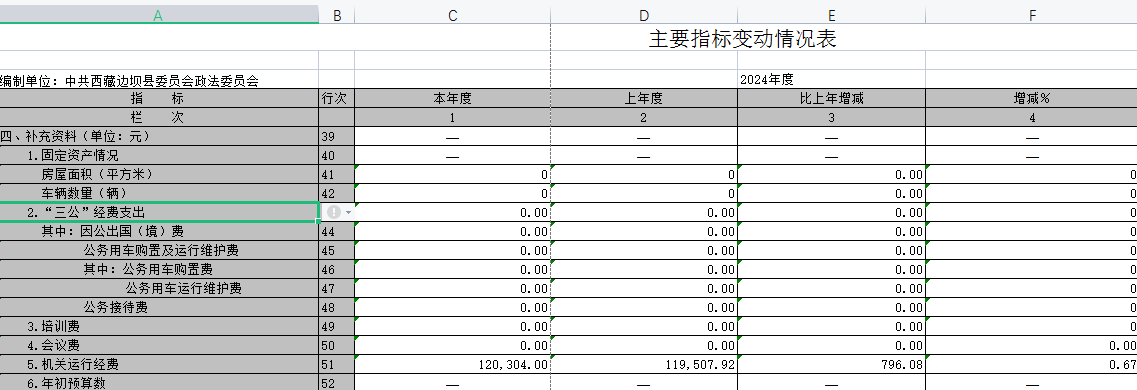The width and height of the screenshot is (1137, 390).
Task: Select the 房屋面积（平方米） row label
Action: tap(159, 174)
